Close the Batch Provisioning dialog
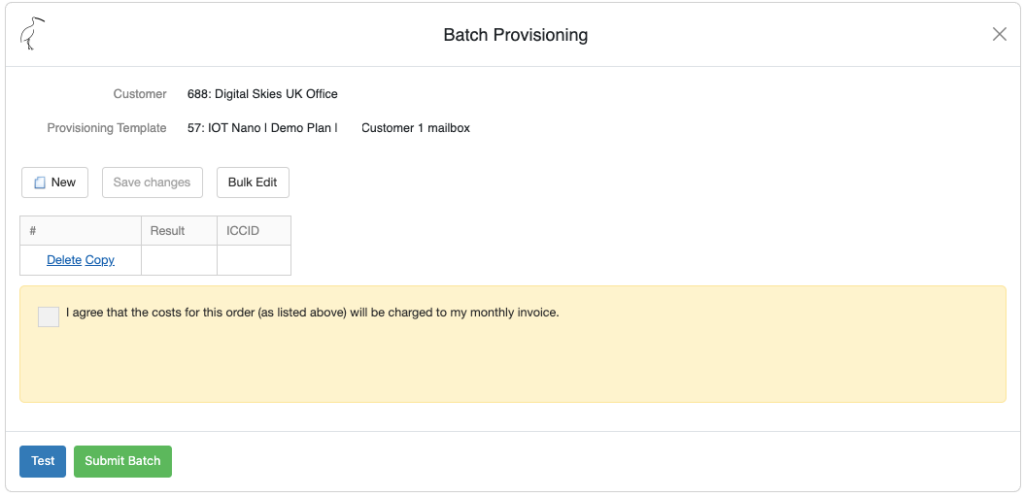1024x497 pixels. 999,34
